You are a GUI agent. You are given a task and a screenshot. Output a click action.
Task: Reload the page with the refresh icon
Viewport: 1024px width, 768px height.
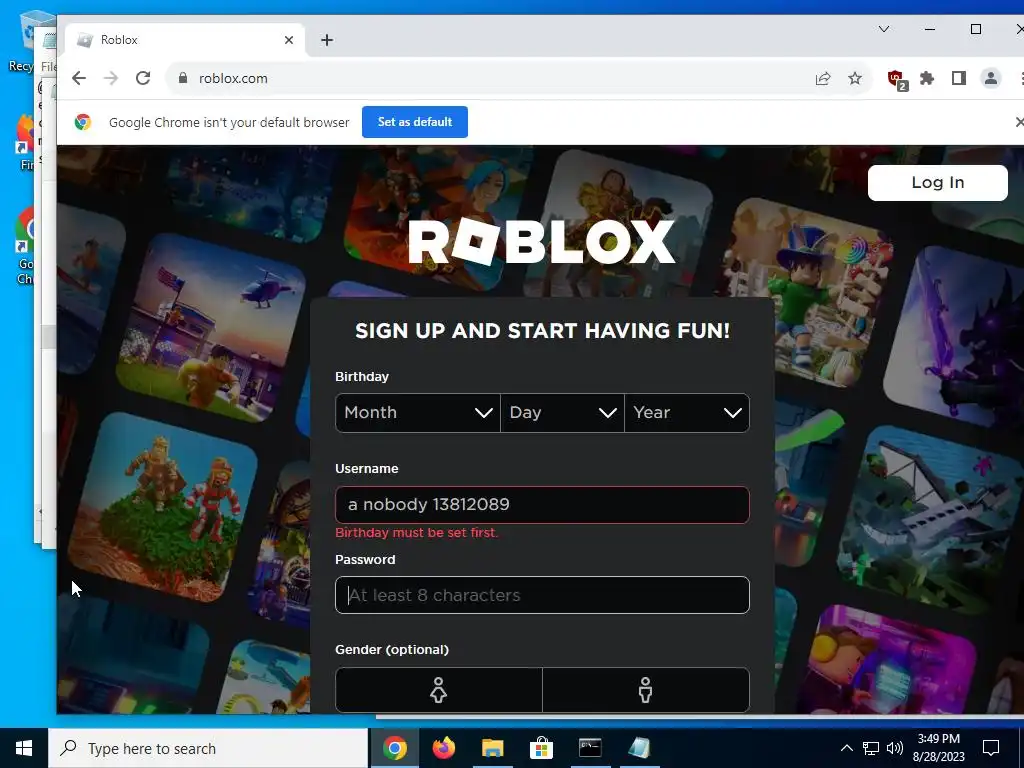coord(143,78)
